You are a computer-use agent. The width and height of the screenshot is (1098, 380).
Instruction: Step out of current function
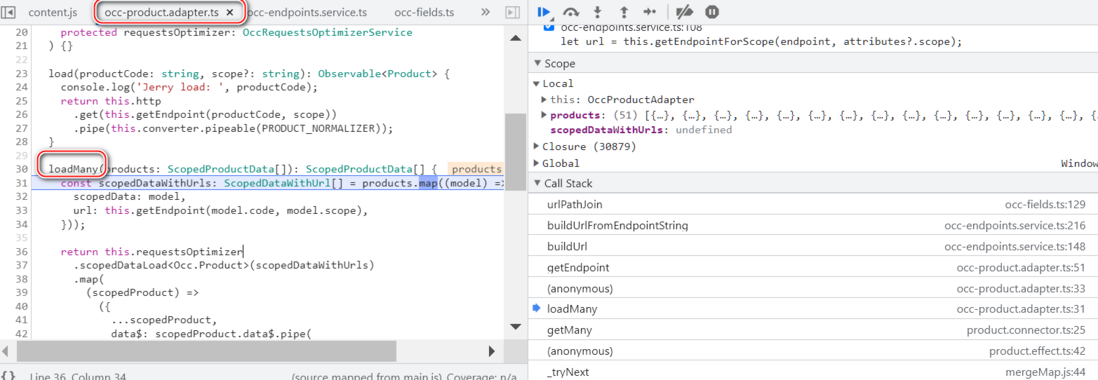coord(623,12)
